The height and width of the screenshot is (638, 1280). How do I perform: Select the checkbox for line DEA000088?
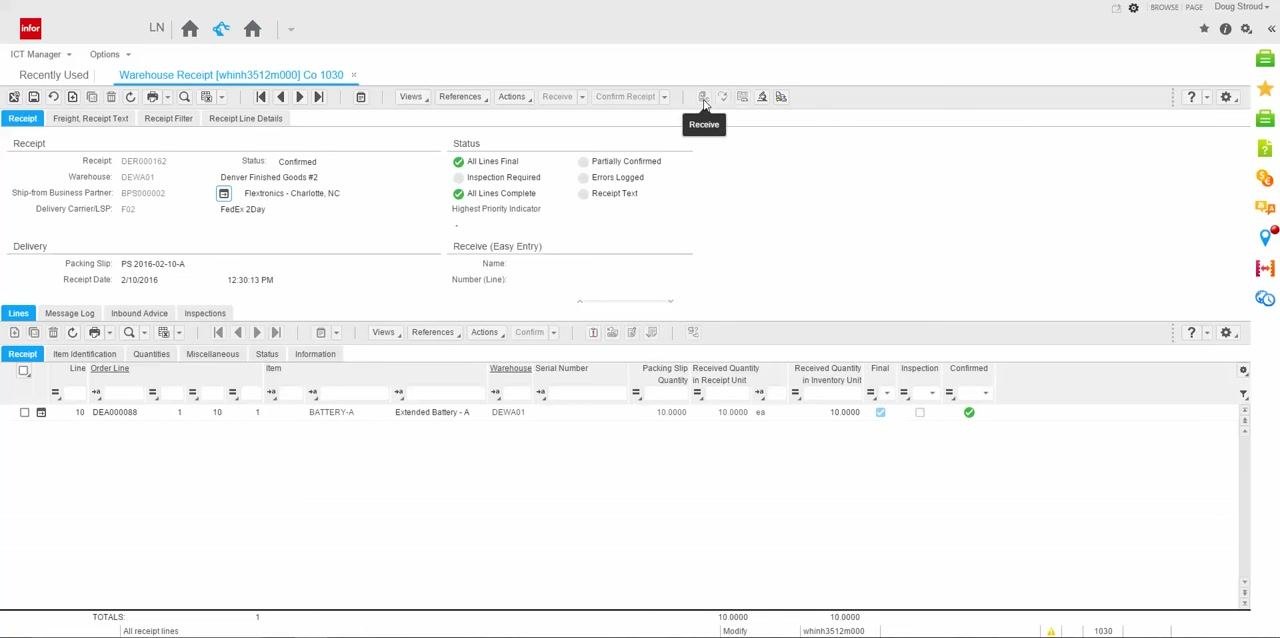tap(25, 412)
